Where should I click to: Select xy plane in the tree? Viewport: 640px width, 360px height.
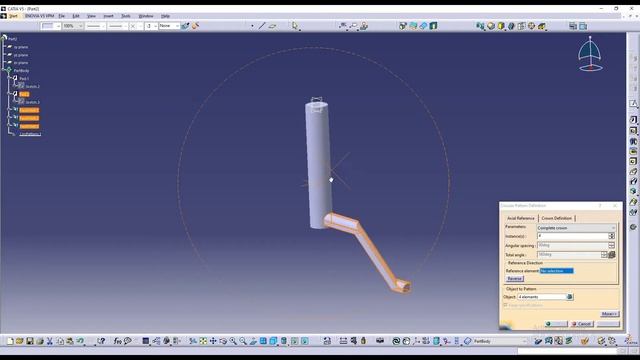(x=20, y=47)
